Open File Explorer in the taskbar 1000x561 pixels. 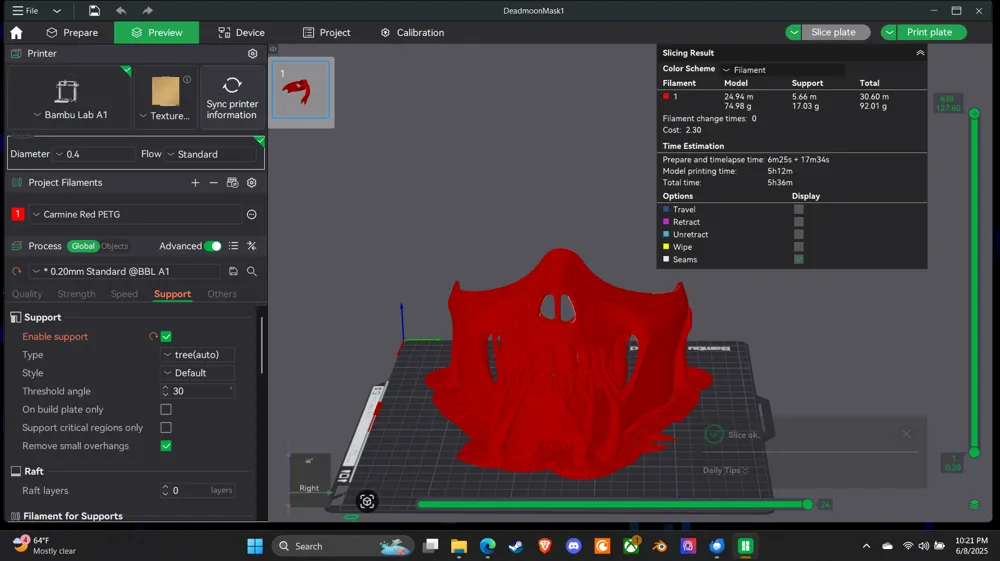459,546
